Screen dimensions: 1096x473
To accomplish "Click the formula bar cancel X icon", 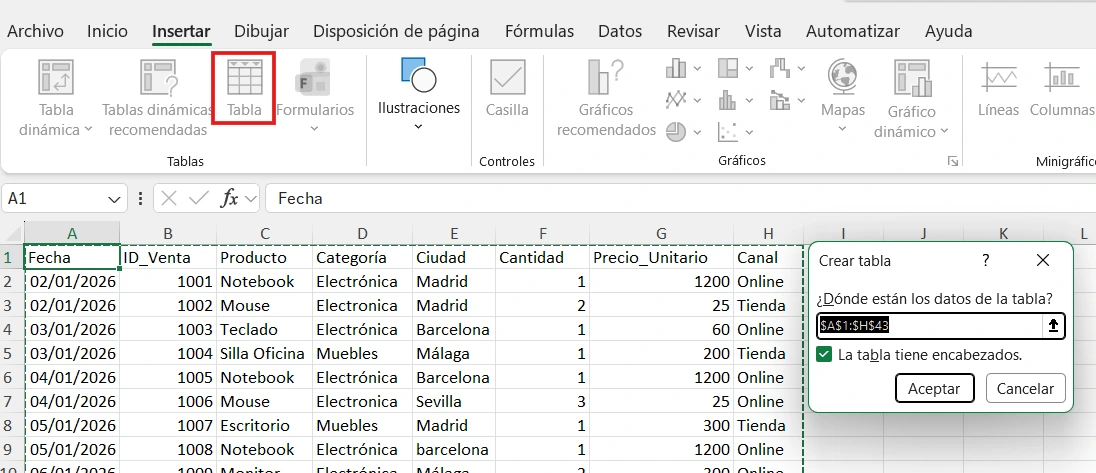I will (168, 198).
